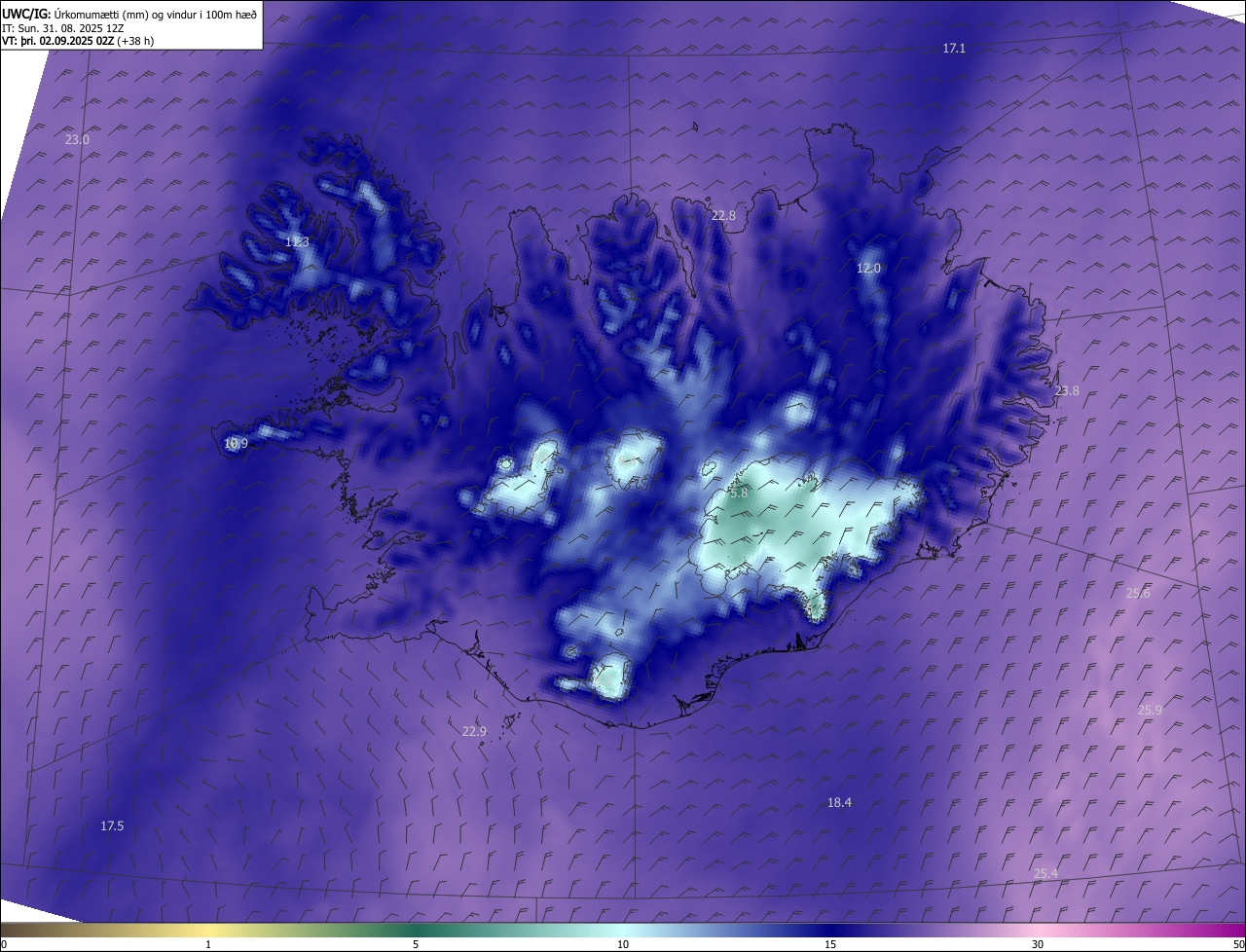Click the 25.6 value label
Screen dimensions: 1246x952
[1138, 593]
